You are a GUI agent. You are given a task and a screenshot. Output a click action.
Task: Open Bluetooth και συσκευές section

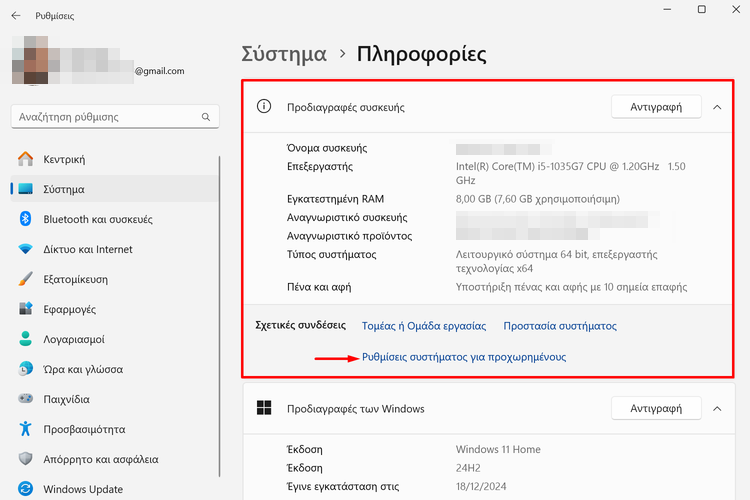pos(115,219)
